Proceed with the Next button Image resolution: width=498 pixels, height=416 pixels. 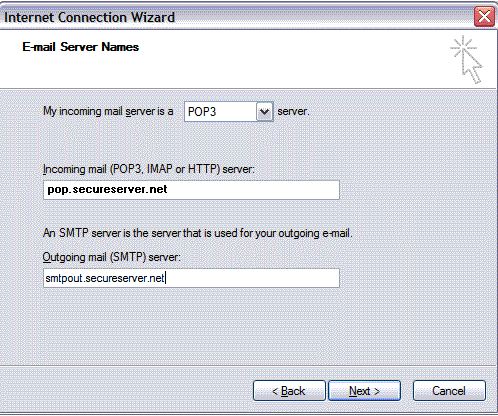(x=364, y=391)
